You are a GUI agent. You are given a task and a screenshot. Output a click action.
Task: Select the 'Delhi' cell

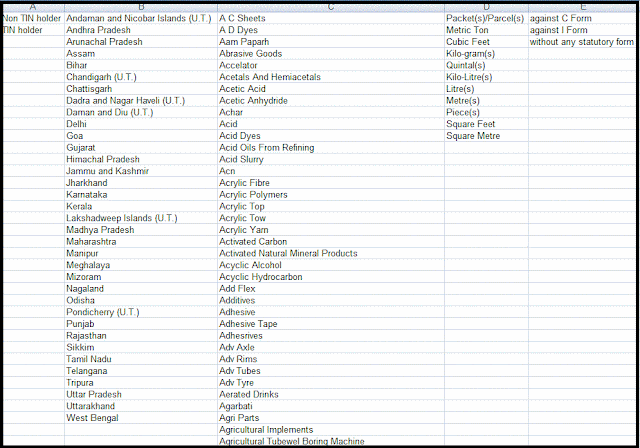[x=141, y=124]
